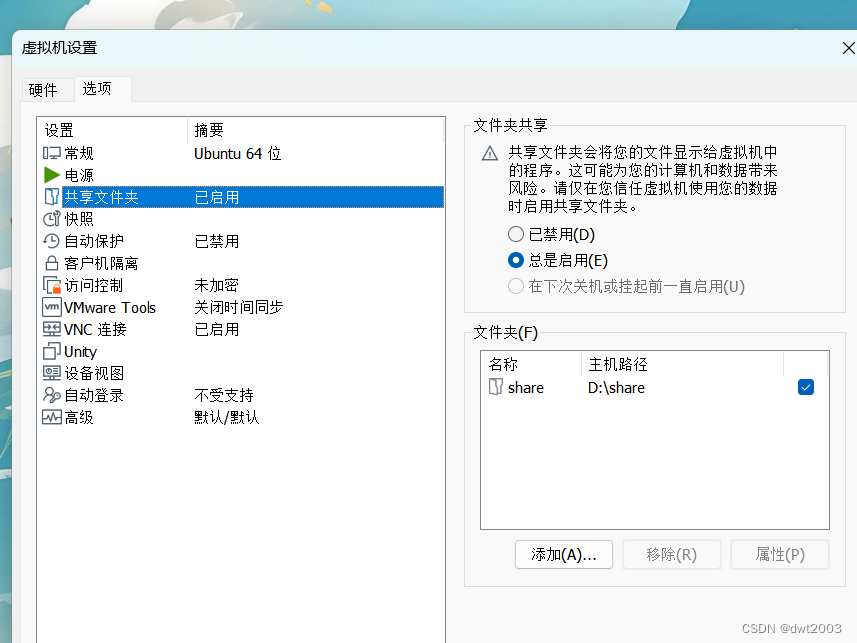The image size is (857, 643).
Task: Click the 已启用 summary of 共享文件夹
Action: pyautogui.click(x=216, y=197)
